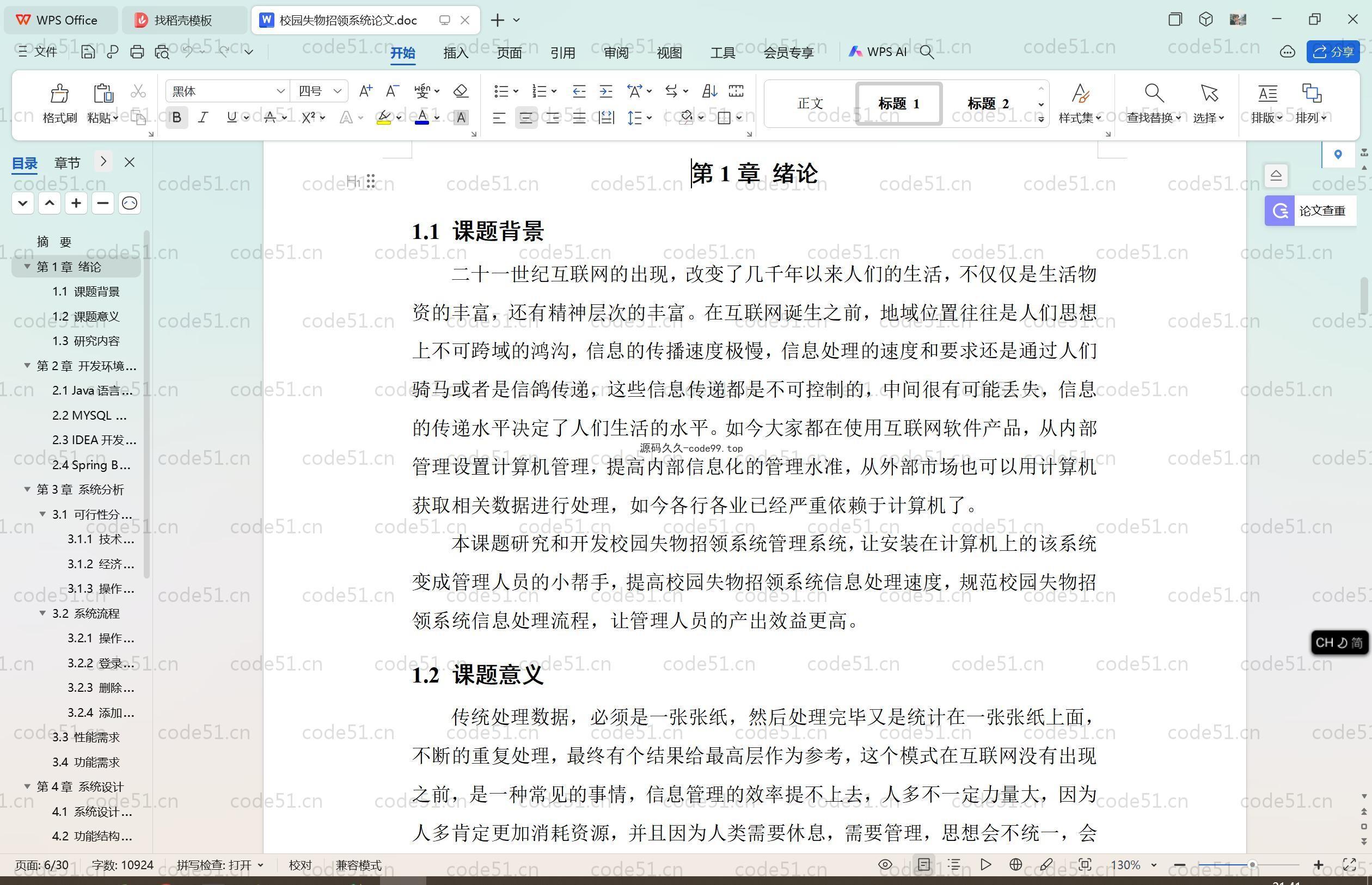Decrease font size with A- icon
The width and height of the screenshot is (1372, 885).
tap(392, 91)
